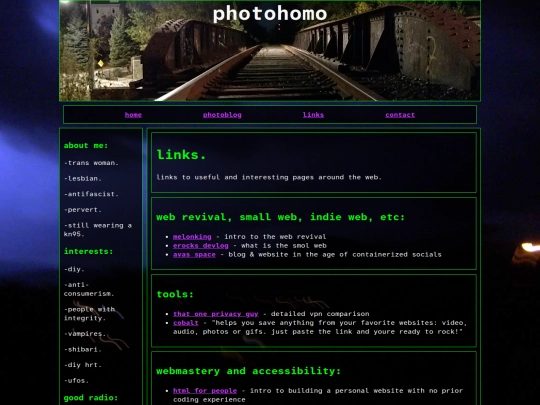The image size is (540, 405).
Task: Visit the melonking link
Action: [192, 237]
